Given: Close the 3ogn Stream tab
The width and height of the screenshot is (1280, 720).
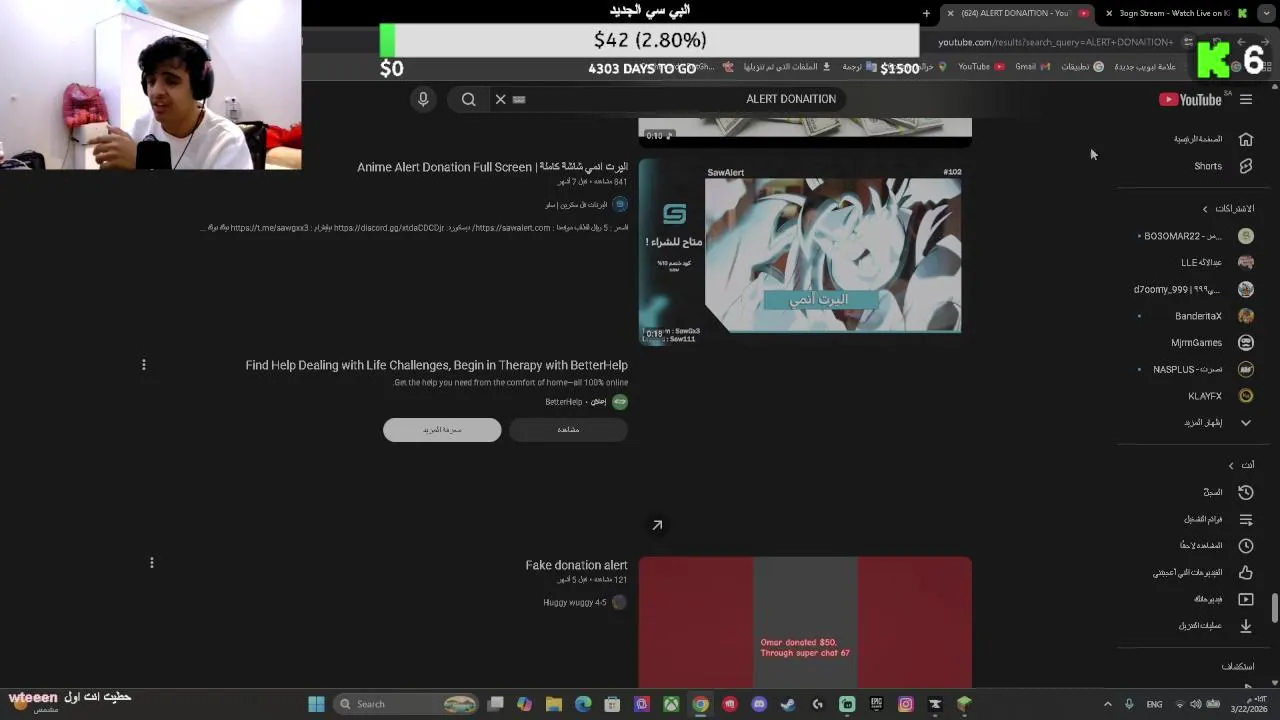Looking at the screenshot, I should coord(1109,13).
